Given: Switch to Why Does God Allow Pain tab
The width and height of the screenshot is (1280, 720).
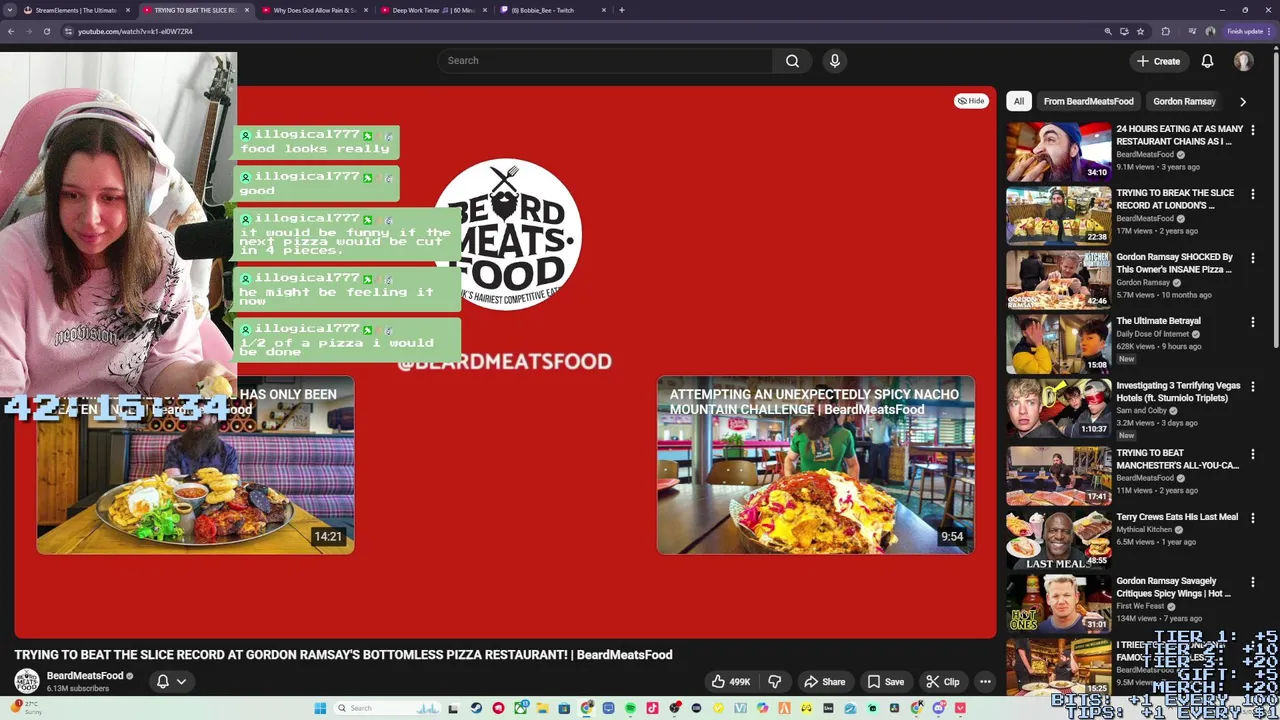Looking at the screenshot, I should (315, 10).
